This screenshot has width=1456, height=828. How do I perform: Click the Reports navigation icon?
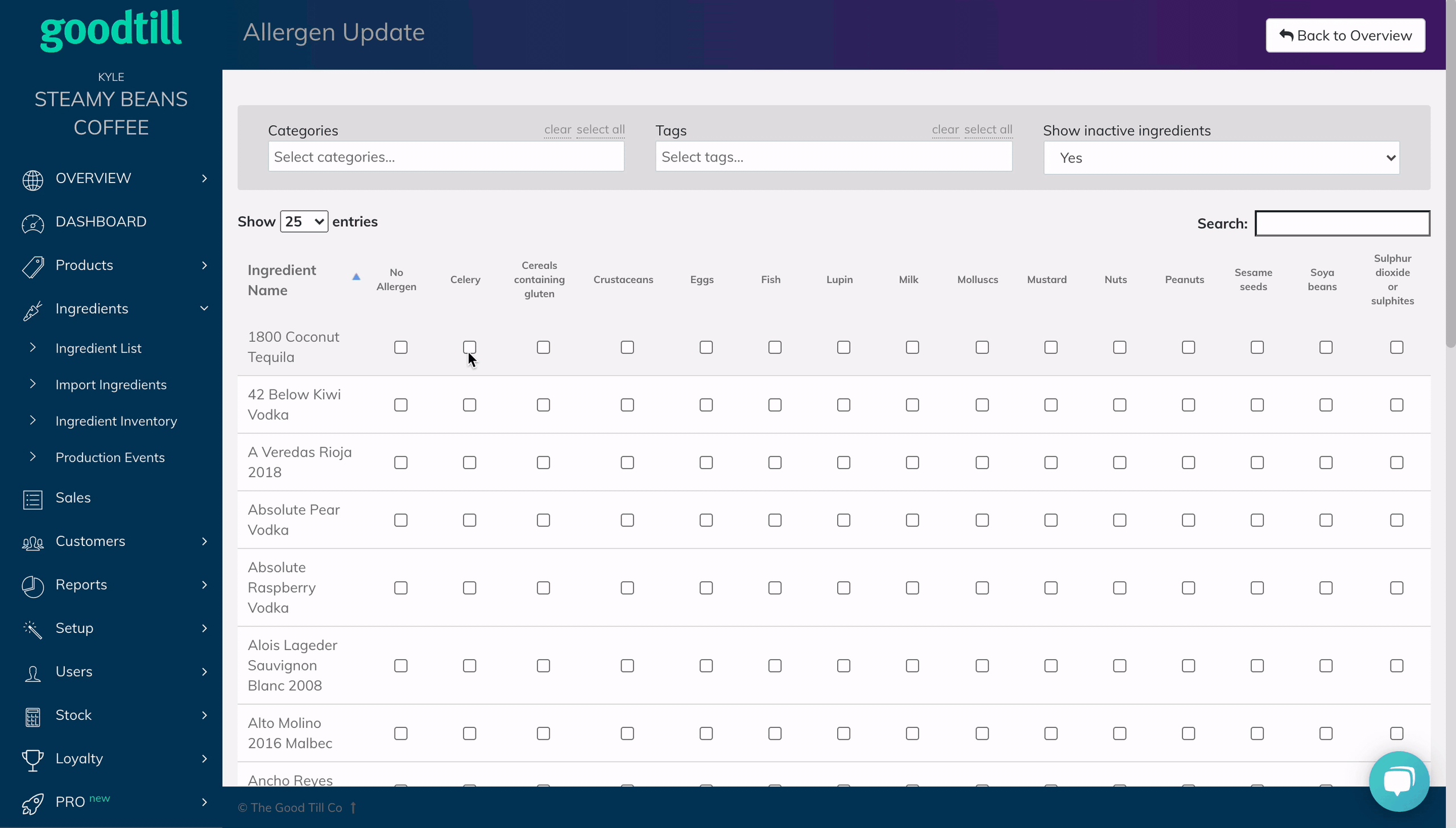(x=32, y=585)
